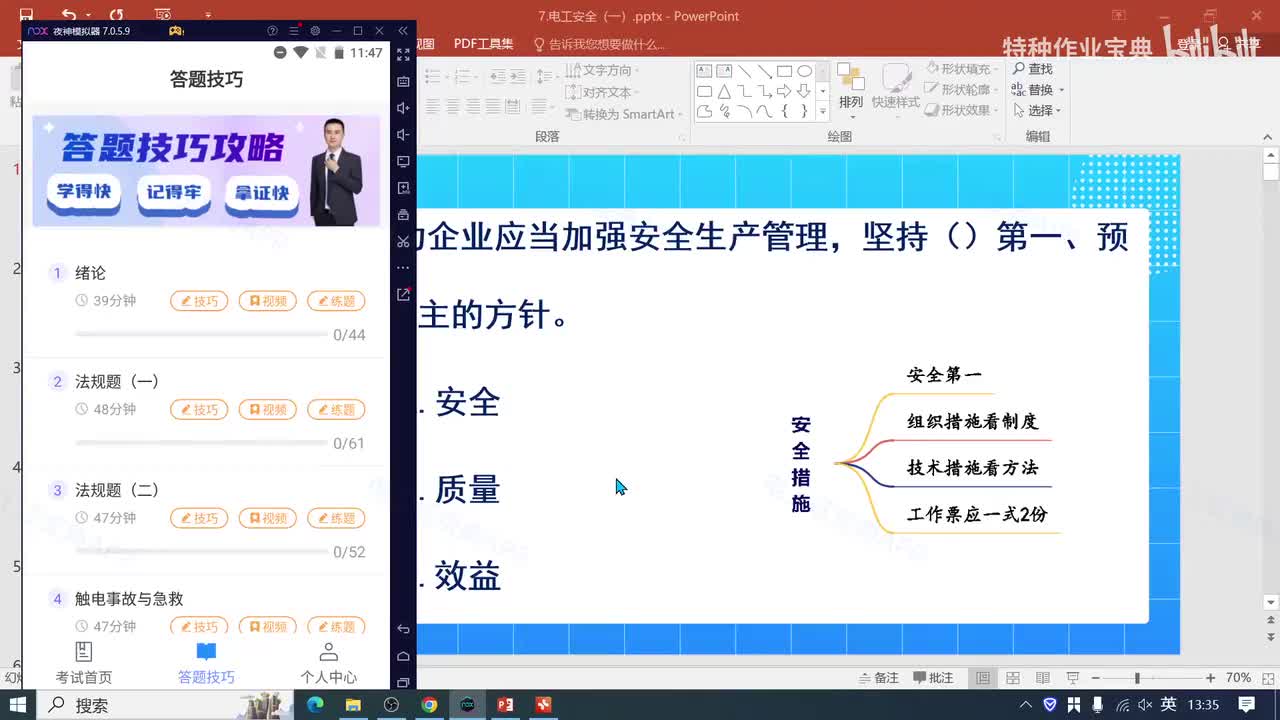Open PDF工具集 ribbon tab
This screenshot has width=1280, height=720.
pos(483,44)
